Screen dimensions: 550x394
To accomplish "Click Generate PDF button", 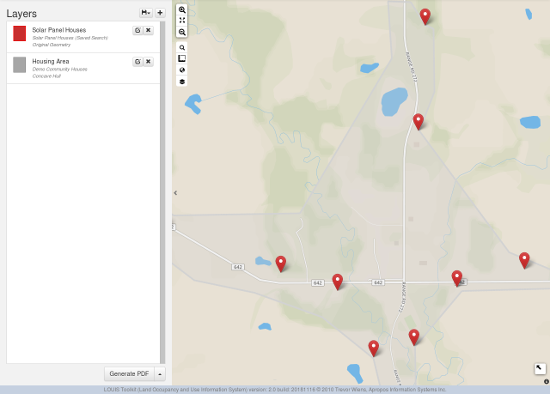I will (129, 374).
